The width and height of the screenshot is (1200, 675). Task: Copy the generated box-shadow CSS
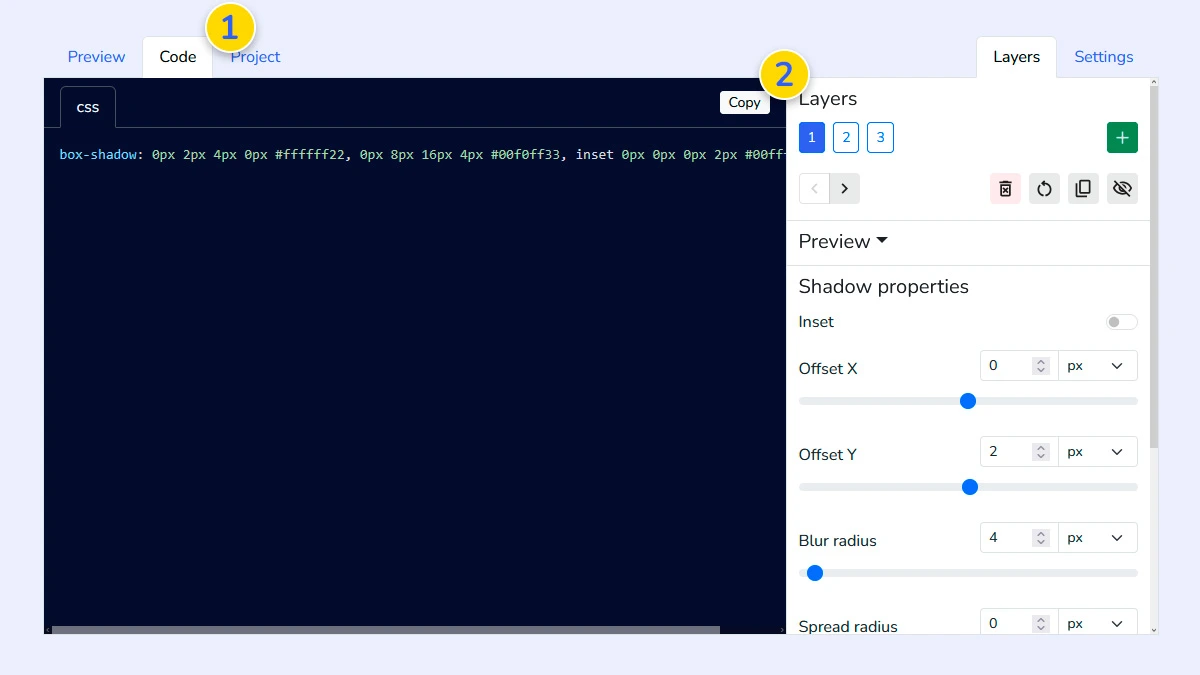744,102
